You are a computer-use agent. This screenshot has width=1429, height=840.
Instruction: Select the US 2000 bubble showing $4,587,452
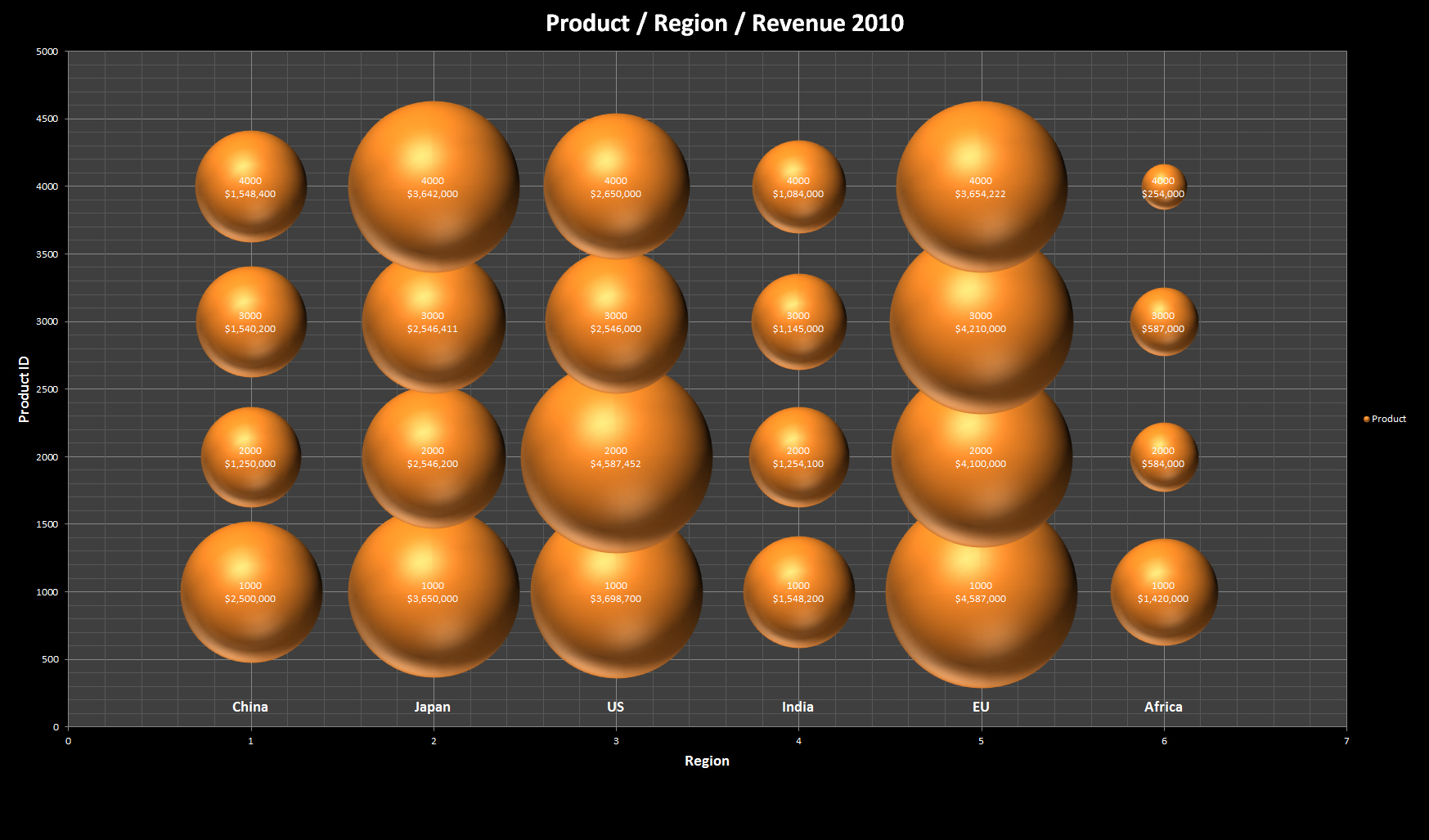[616, 457]
